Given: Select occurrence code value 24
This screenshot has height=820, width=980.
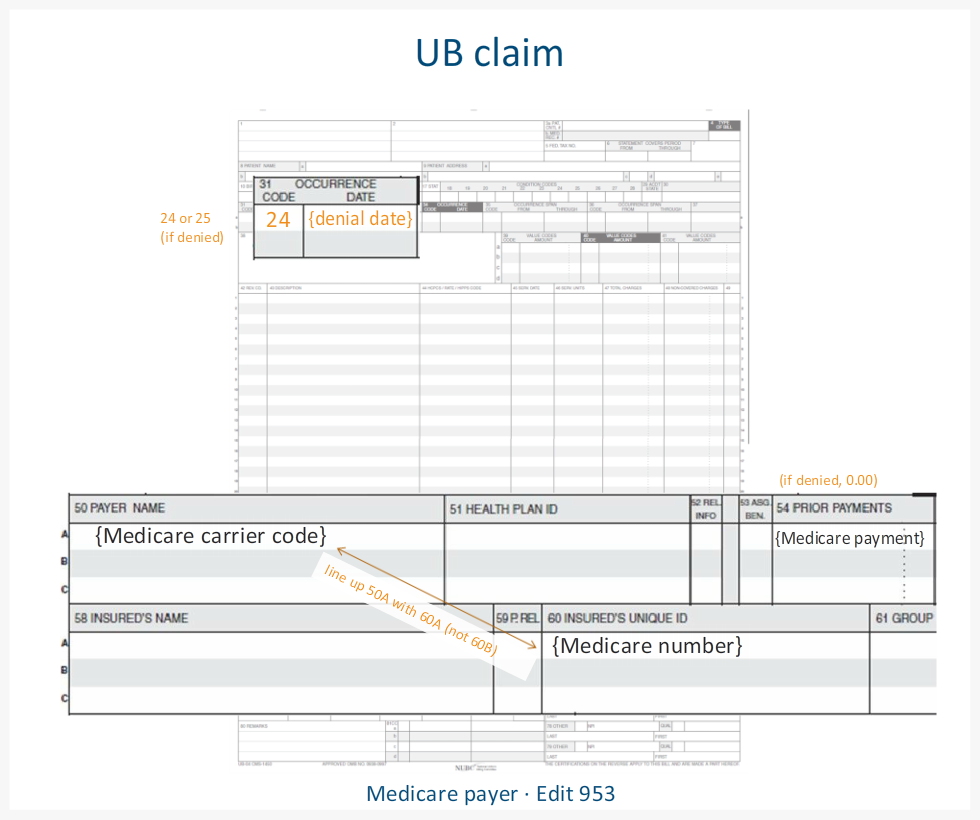Looking at the screenshot, I should coord(278,219).
